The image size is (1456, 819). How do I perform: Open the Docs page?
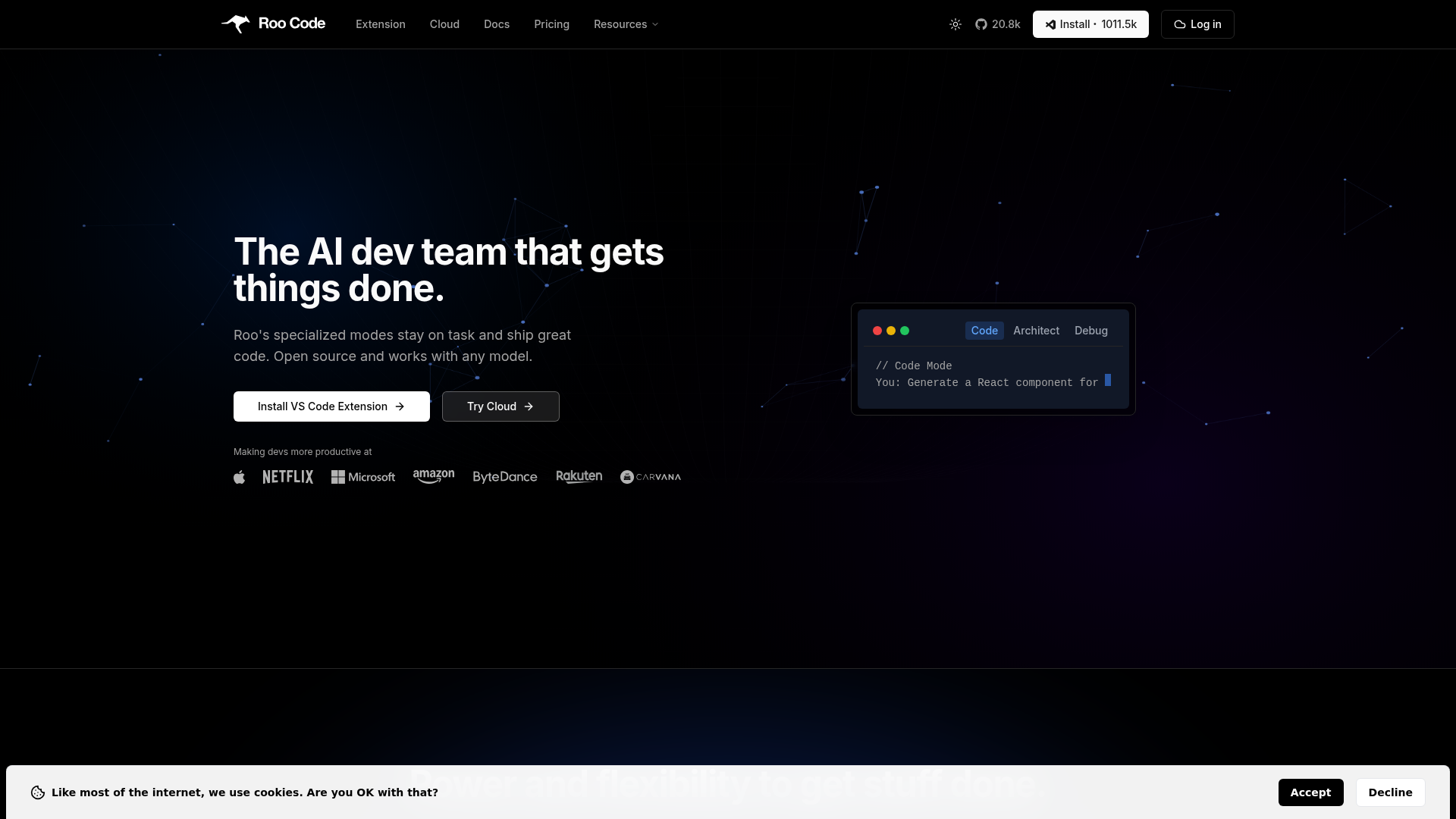[496, 24]
